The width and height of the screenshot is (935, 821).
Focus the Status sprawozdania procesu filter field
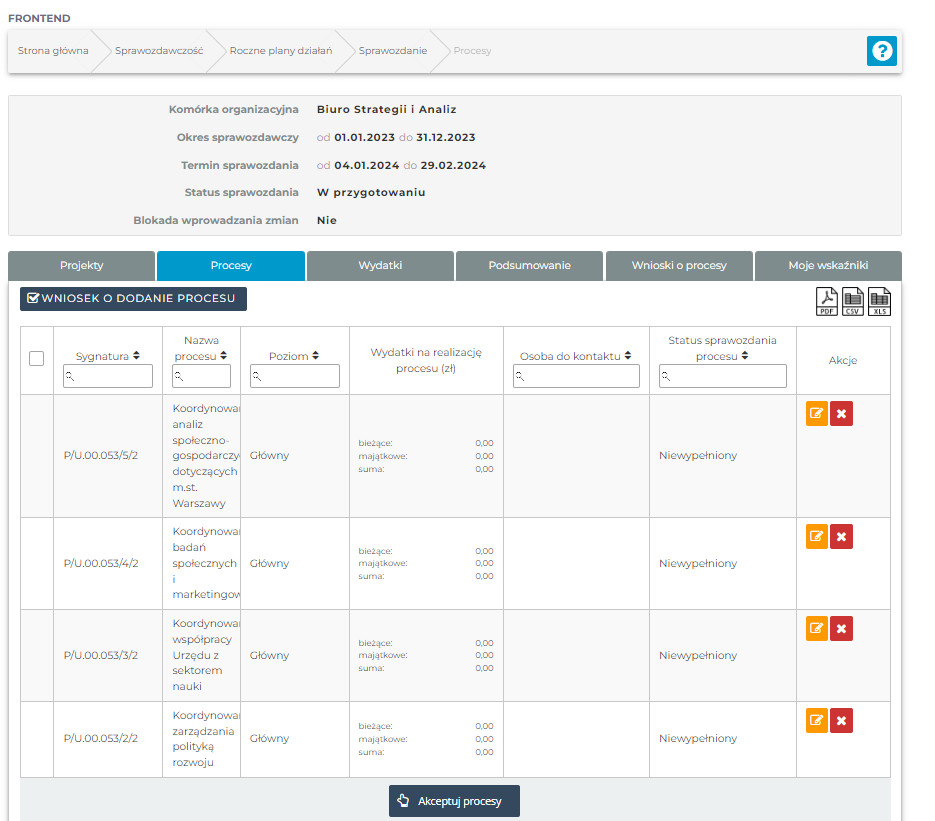(722, 376)
